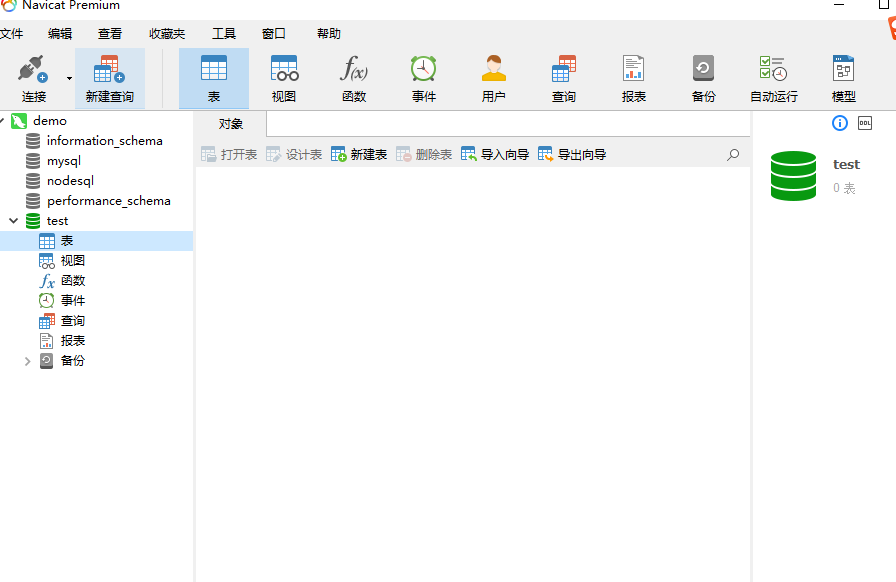Viewport: 896px width, 582px height.
Task: Show the DDL panel icon
Action: 865,123
